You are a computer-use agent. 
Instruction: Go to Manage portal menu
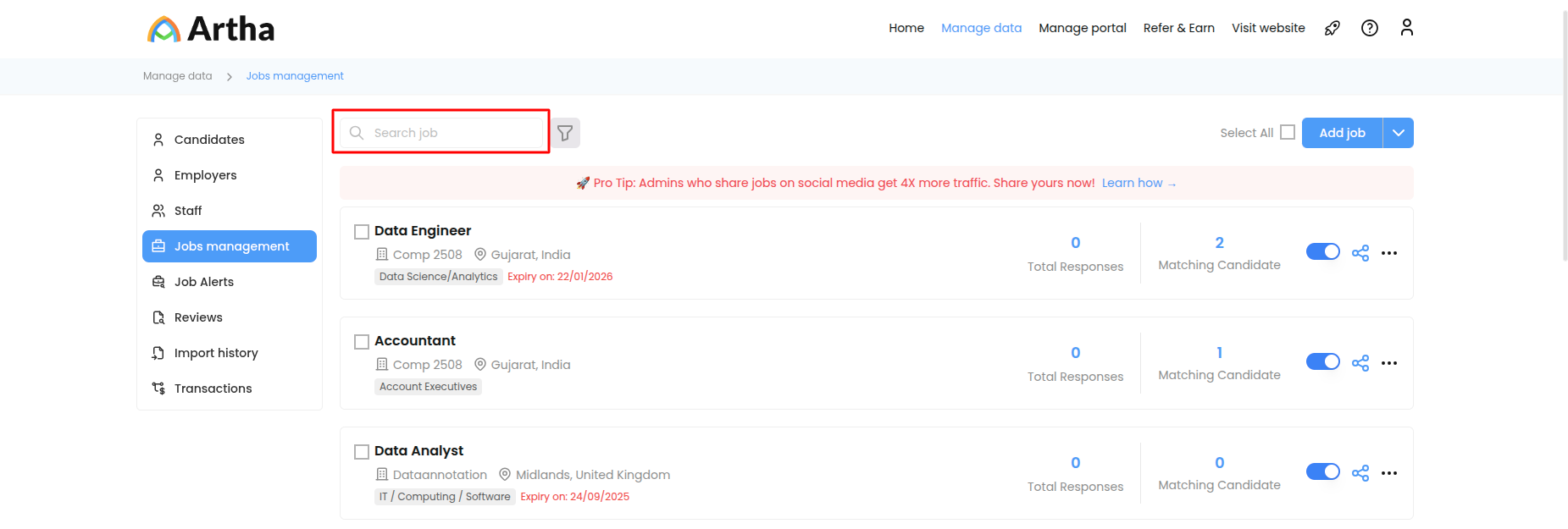pyautogui.click(x=1082, y=28)
